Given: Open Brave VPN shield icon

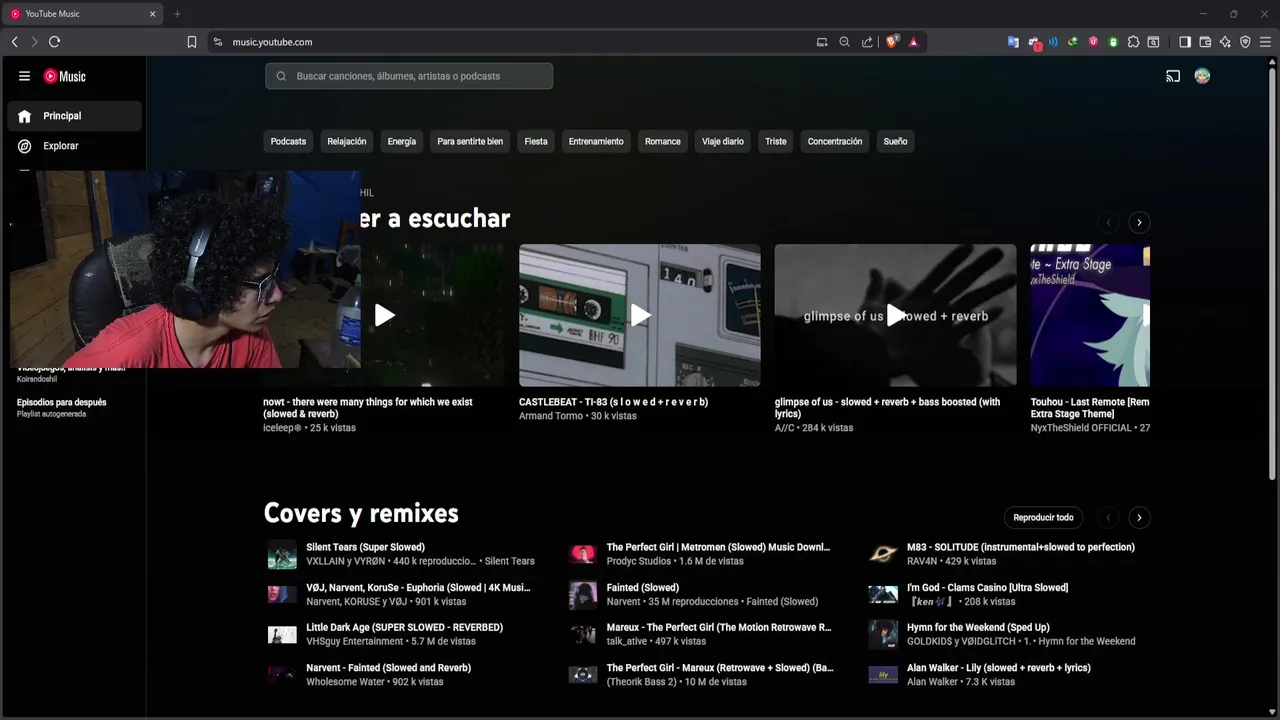Looking at the screenshot, I should pyautogui.click(x=1245, y=42).
